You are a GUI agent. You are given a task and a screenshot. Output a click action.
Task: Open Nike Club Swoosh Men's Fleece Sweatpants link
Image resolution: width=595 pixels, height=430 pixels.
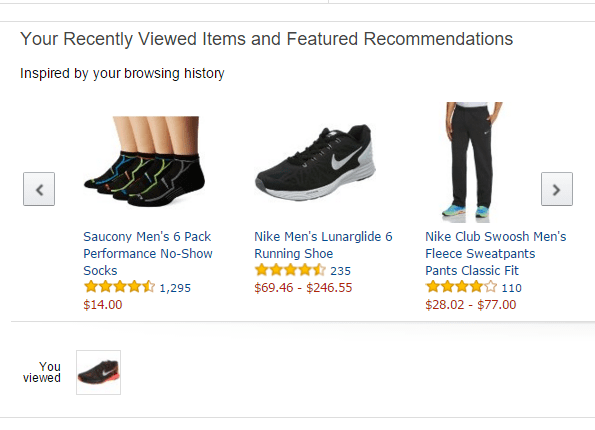(x=496, y=254)
